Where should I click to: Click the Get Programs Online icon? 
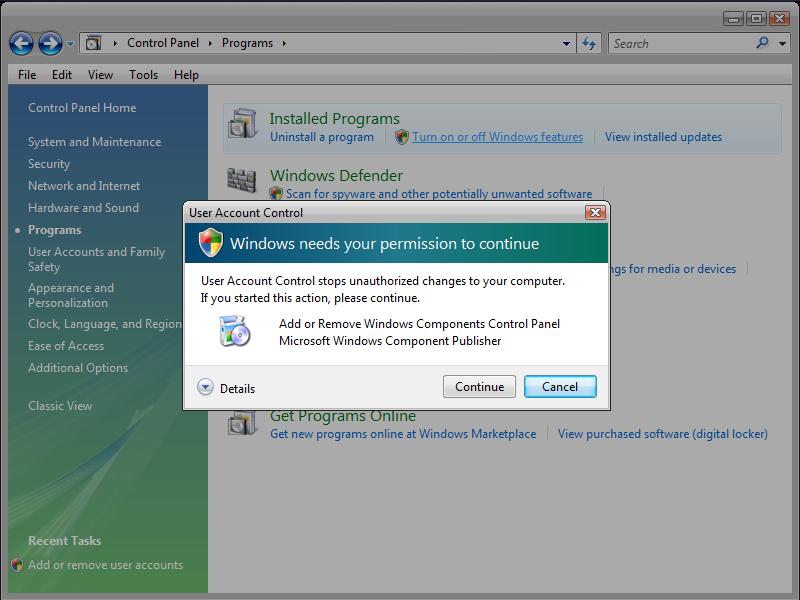point(242,423)
